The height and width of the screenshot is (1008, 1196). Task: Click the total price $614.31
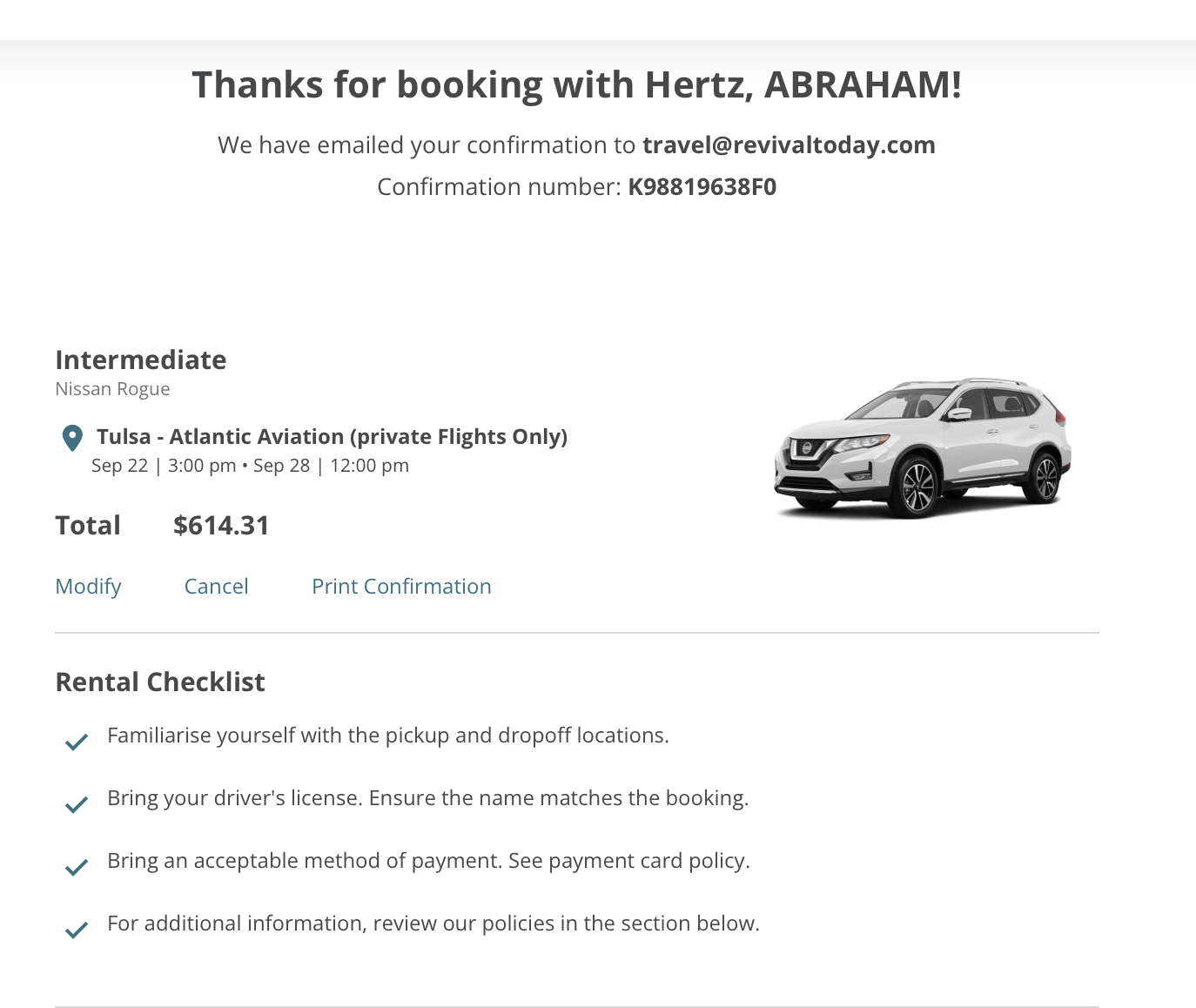pyautogui.click(x=221, y=526)
